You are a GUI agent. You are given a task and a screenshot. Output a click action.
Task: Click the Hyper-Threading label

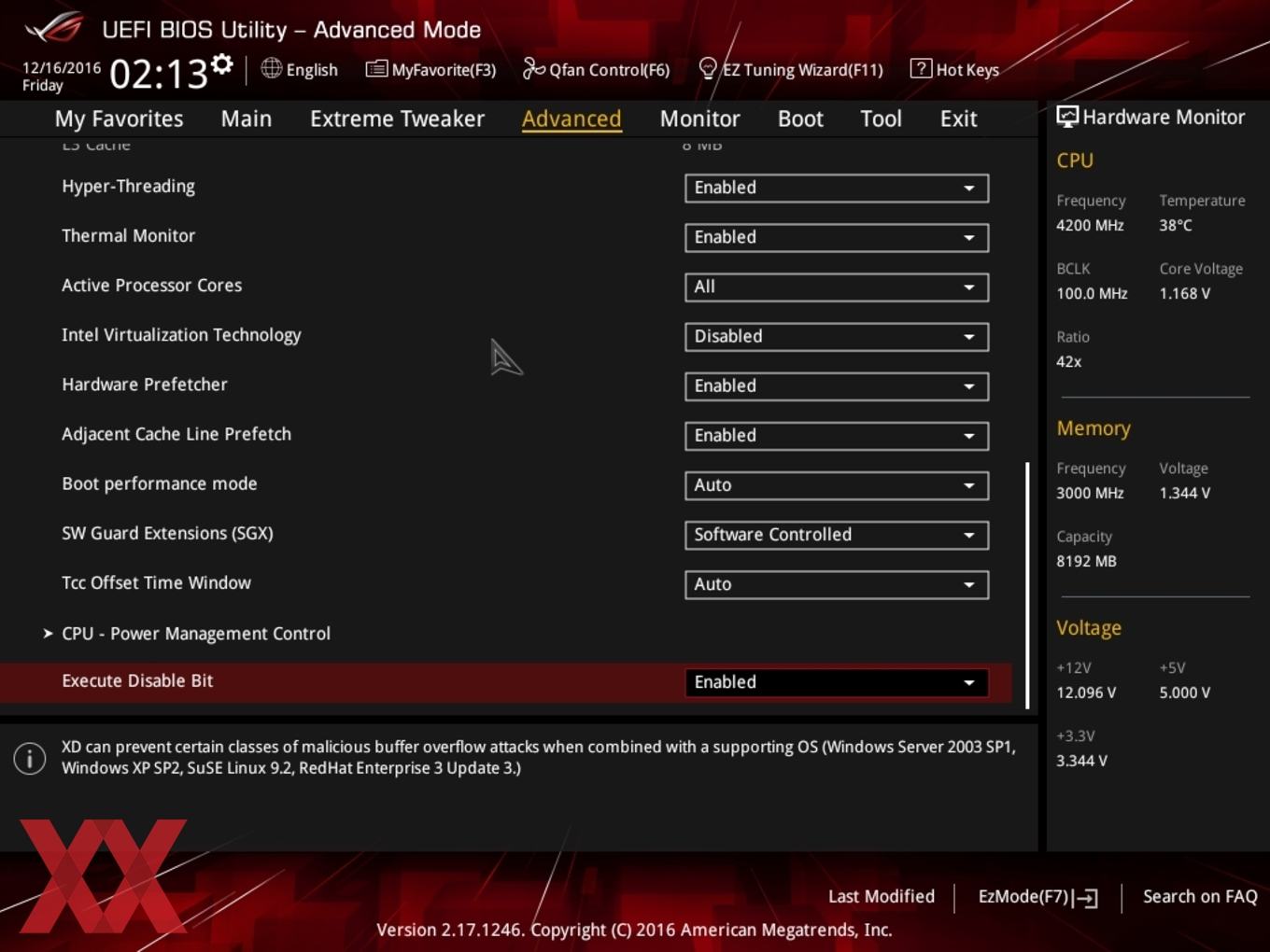(129, 187)
